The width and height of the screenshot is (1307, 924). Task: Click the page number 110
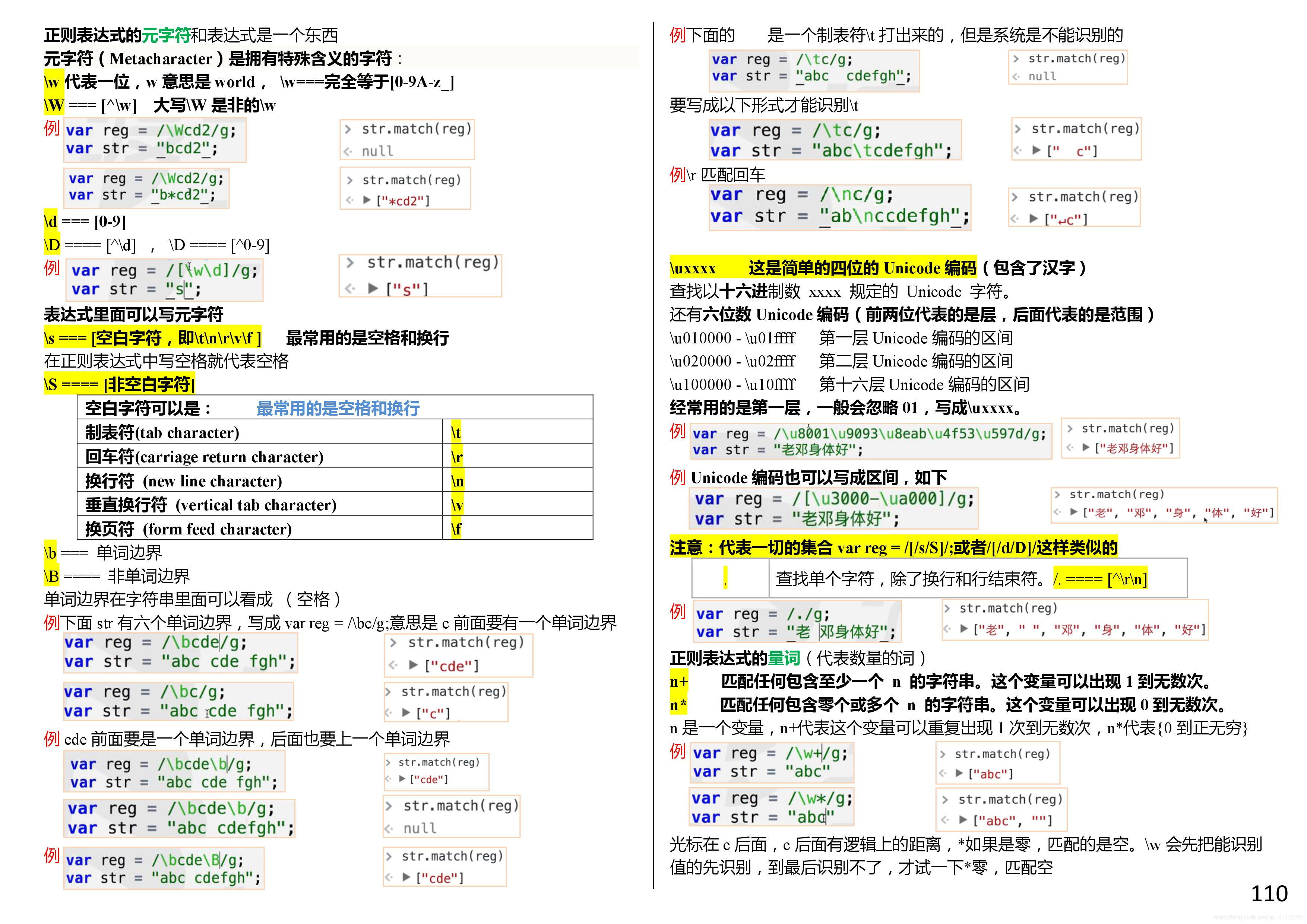click(x=1269, y=894)
